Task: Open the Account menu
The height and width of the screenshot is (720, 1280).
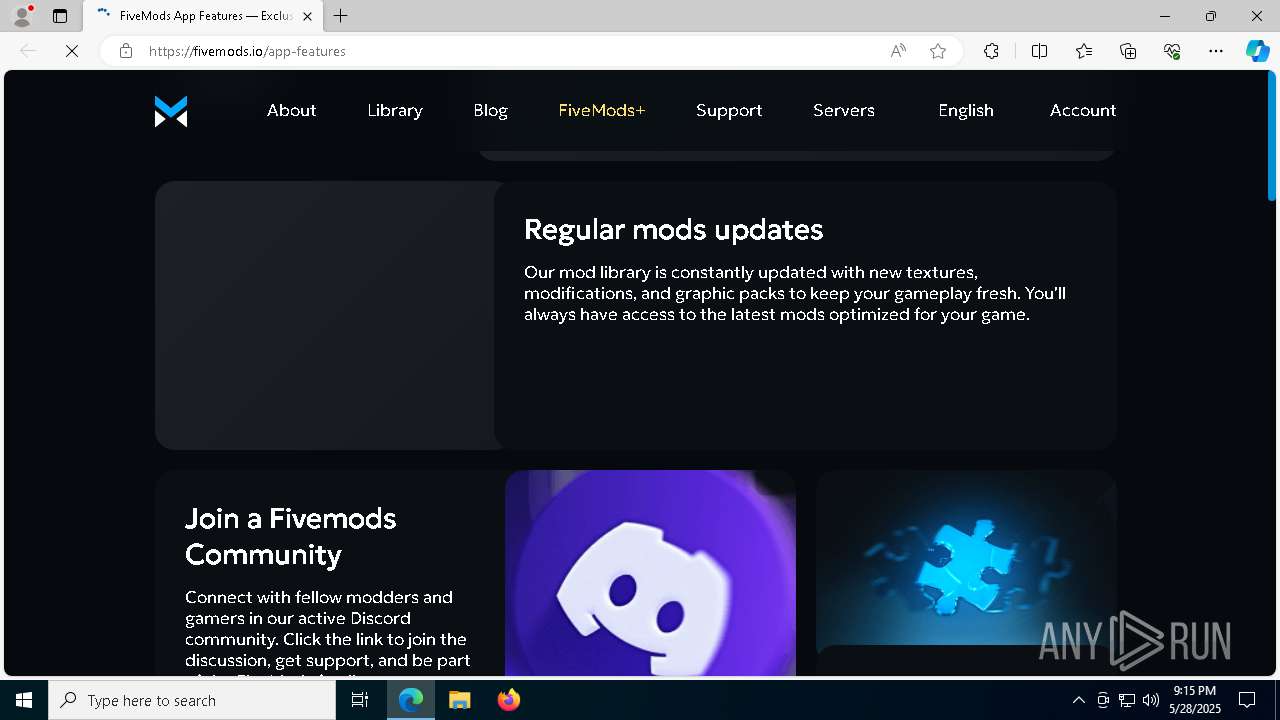Action: tap(1083, 110)
